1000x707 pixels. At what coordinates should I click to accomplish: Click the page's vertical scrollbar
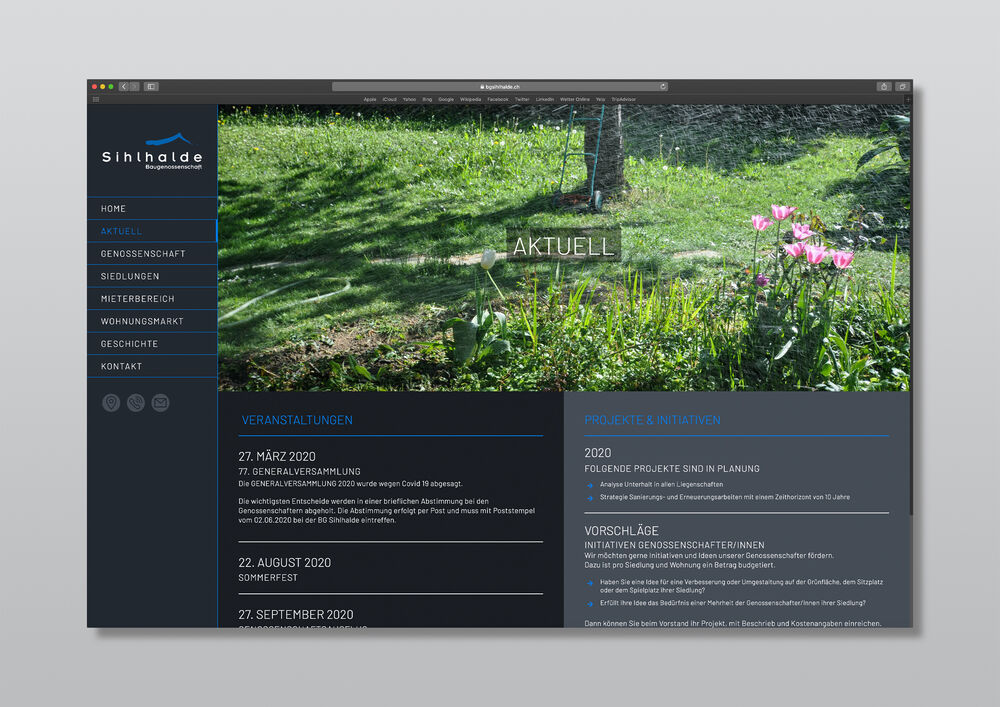tap(912, 450)
